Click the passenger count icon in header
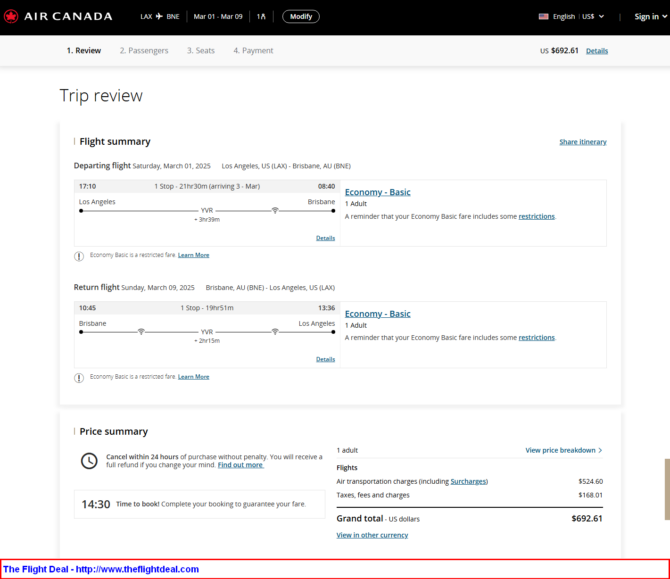 coord(261,17)
